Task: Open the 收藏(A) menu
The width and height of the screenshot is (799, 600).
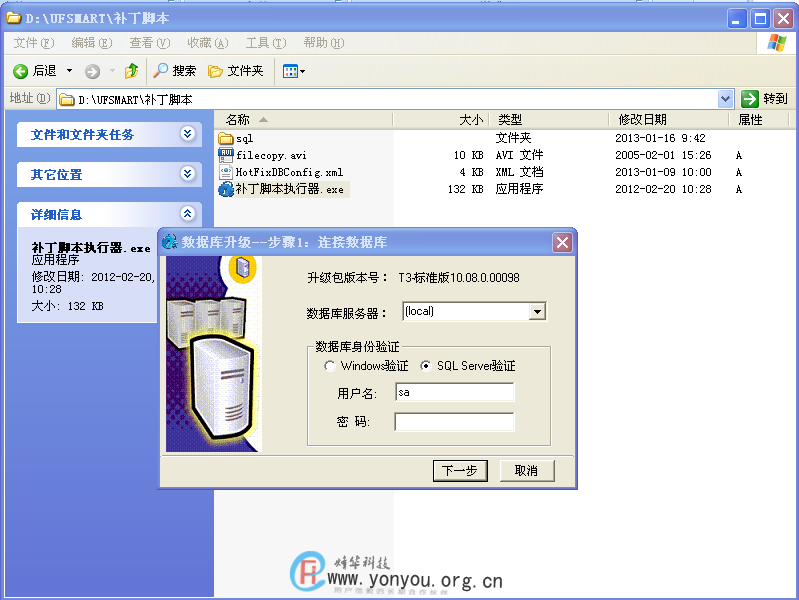Action: pyautogui.click(x=207, y=43)
